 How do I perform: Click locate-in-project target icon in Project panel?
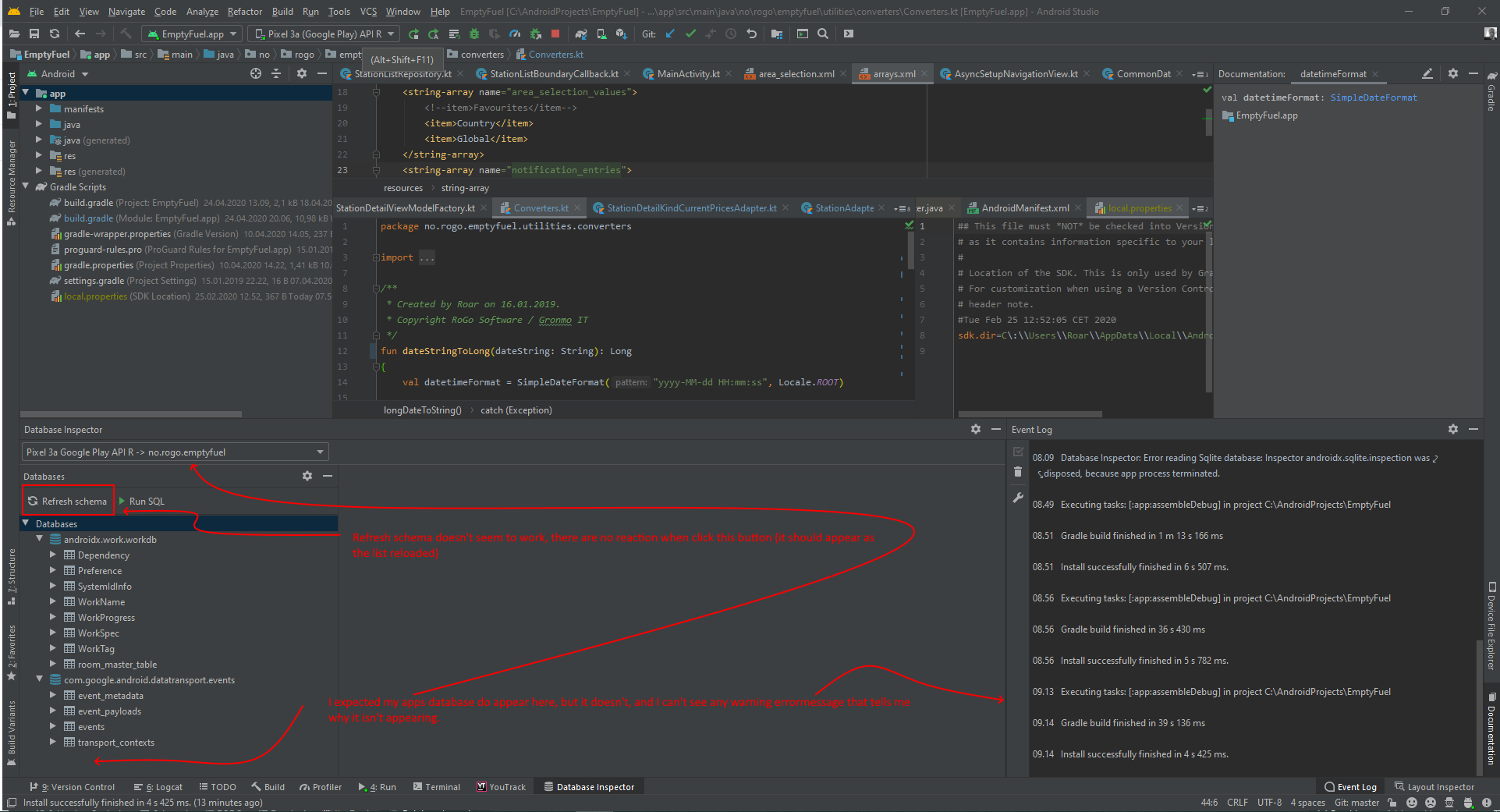[255, 74]
